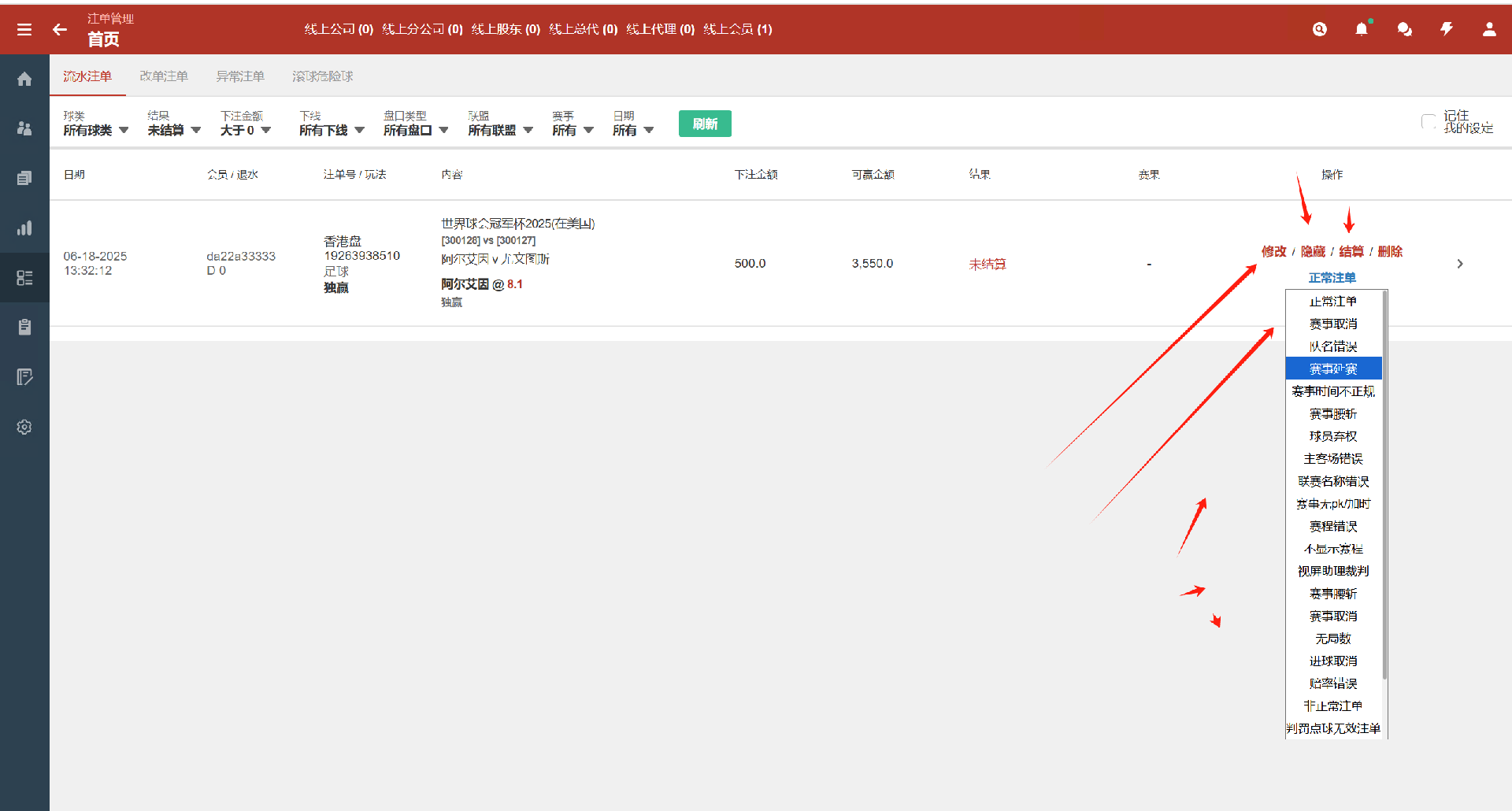Expand row details with right chevron
This screenshot has height=811, width=1512.
coord(1460,264)
